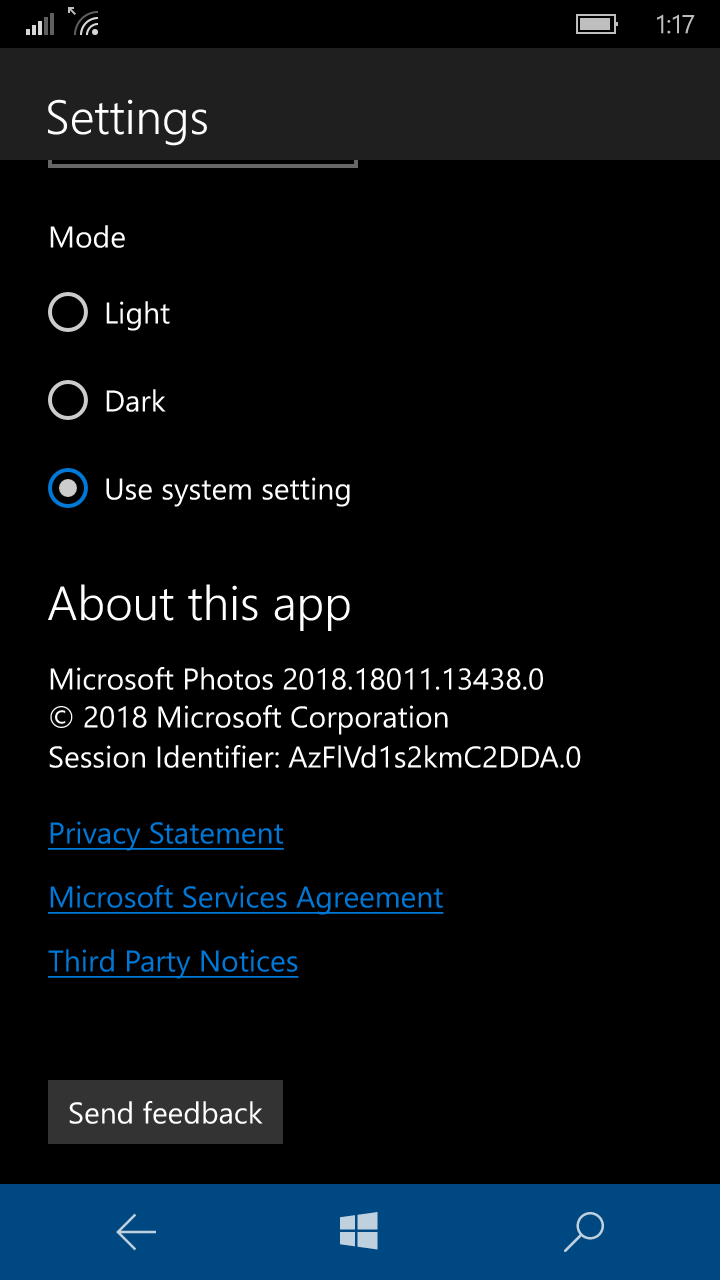
Task: Tap the back arrow navigation icon
Action: click(x=136, y=1232)
